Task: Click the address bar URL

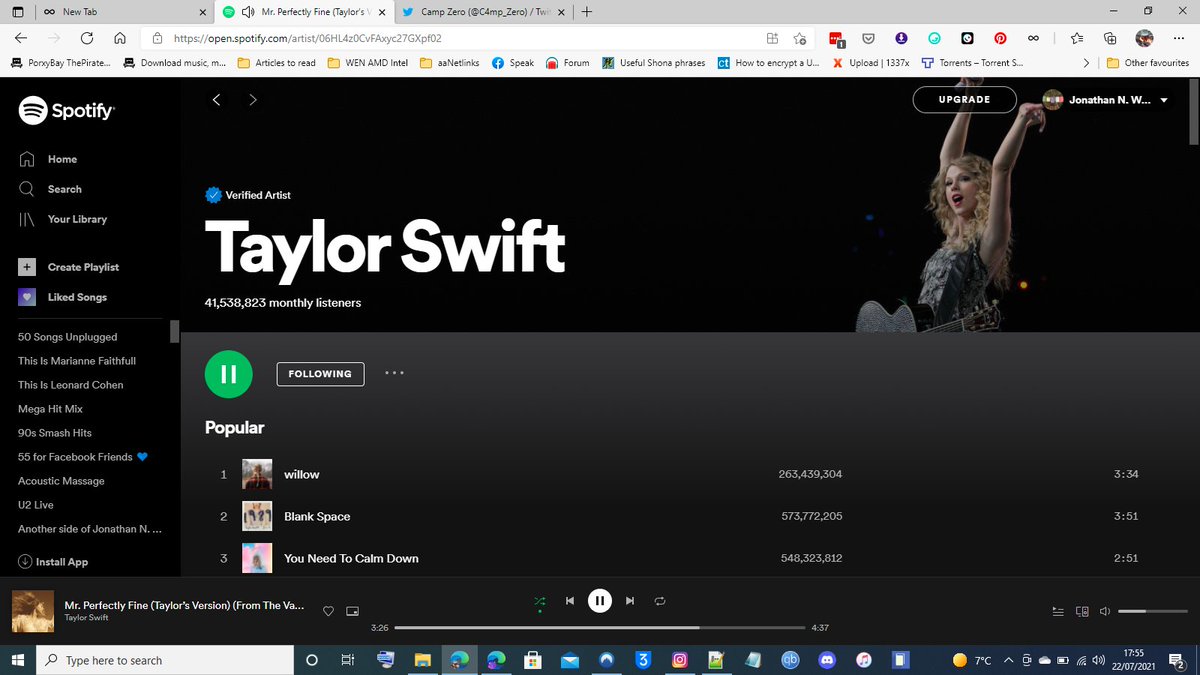Action: coord(307,38)
